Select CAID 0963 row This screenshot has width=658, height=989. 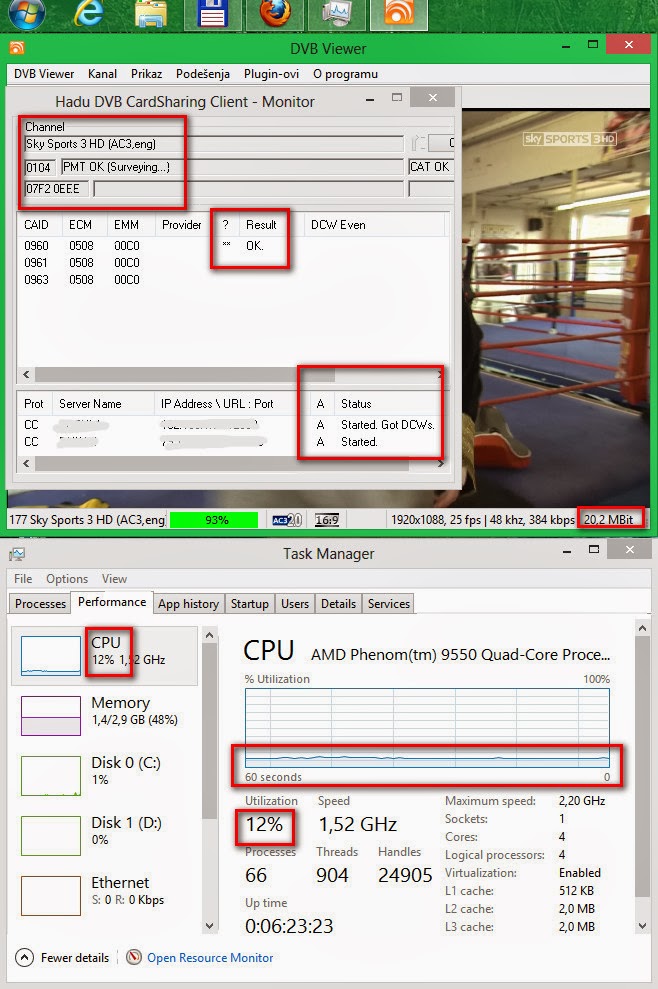[x=233, y=279]
